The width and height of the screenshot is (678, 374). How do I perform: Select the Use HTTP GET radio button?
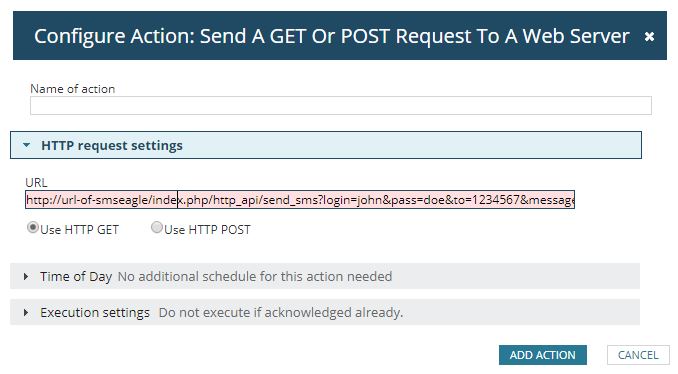pos(33,227)
